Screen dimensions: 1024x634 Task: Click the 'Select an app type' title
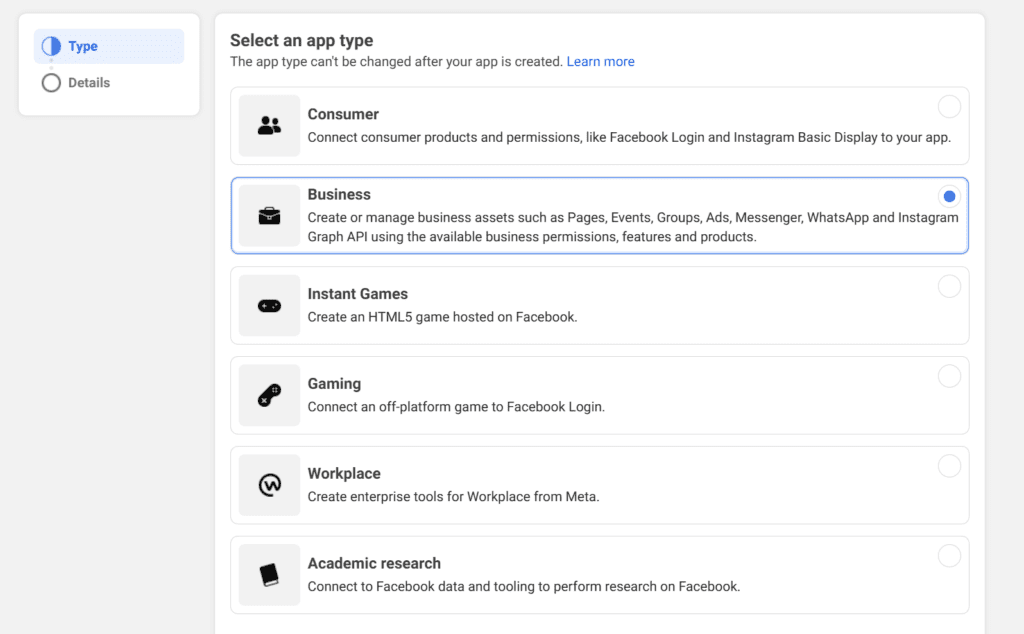[x=301, y=40]
